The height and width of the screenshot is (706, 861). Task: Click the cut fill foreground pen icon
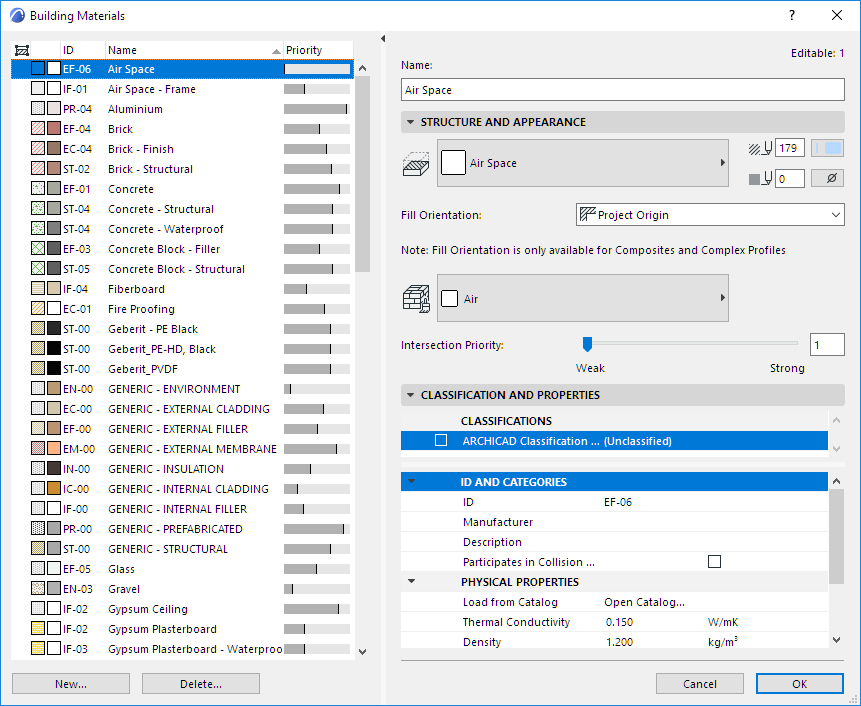(x=760, y=149)
